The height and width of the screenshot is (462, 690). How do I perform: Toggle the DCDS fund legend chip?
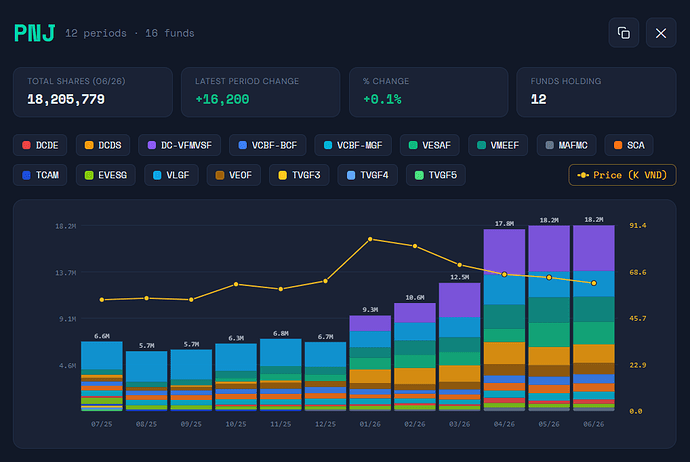coord(103,145)
